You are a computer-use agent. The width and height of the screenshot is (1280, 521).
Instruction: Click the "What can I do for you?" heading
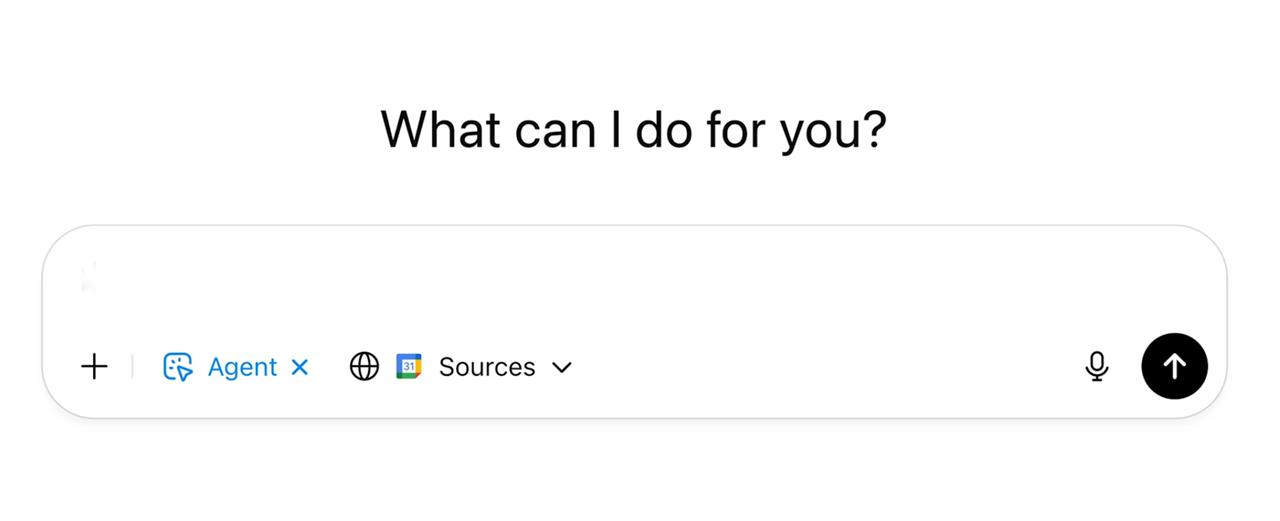[634, 130]
